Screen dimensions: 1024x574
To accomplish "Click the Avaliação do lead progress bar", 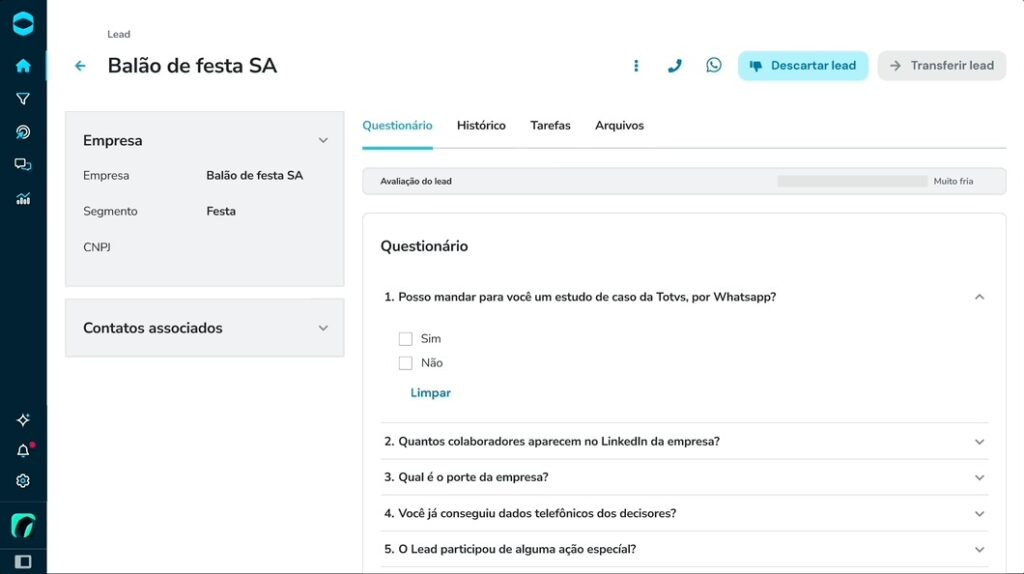I will pyautogui.click(x=852, y=181).
